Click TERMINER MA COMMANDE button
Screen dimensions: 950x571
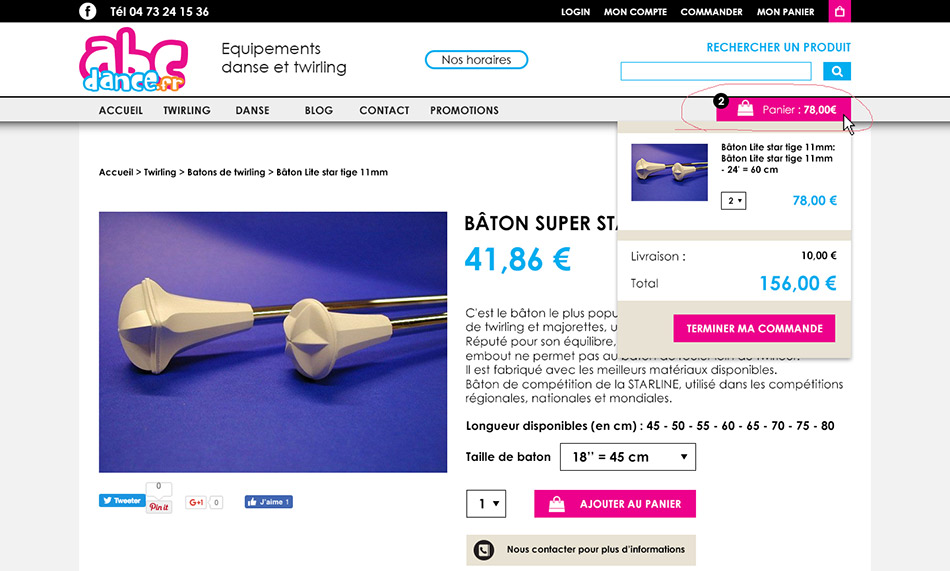pos(754,328)
